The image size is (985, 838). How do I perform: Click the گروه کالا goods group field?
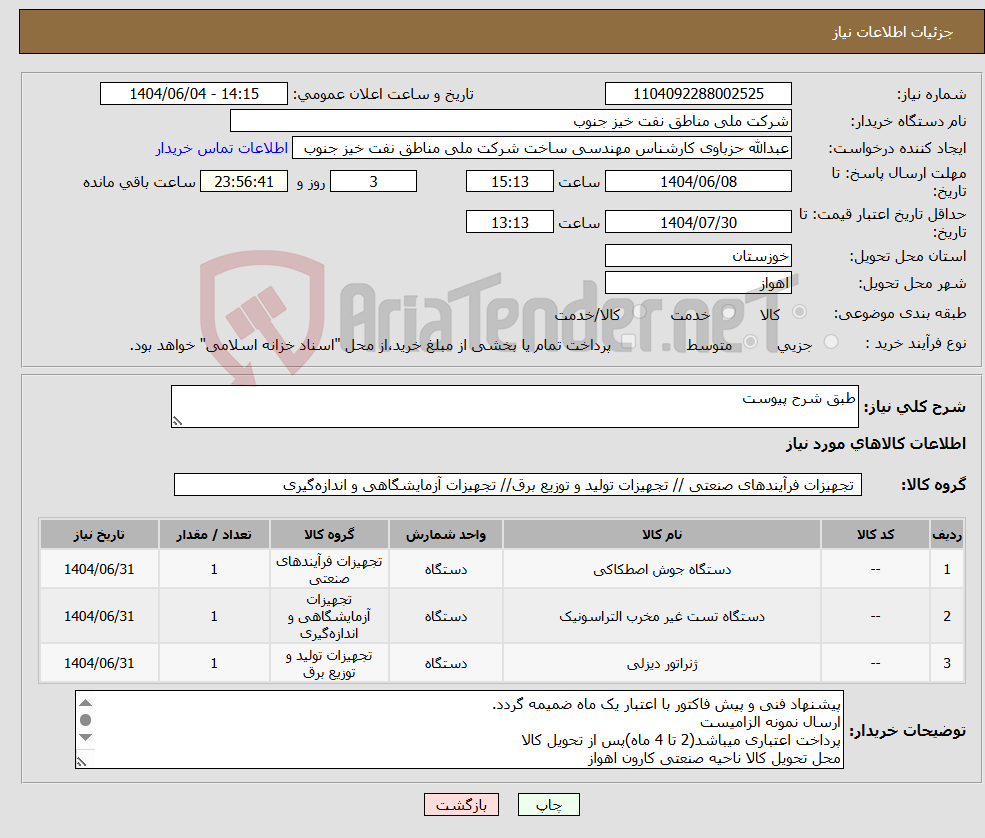coord(518,485)
